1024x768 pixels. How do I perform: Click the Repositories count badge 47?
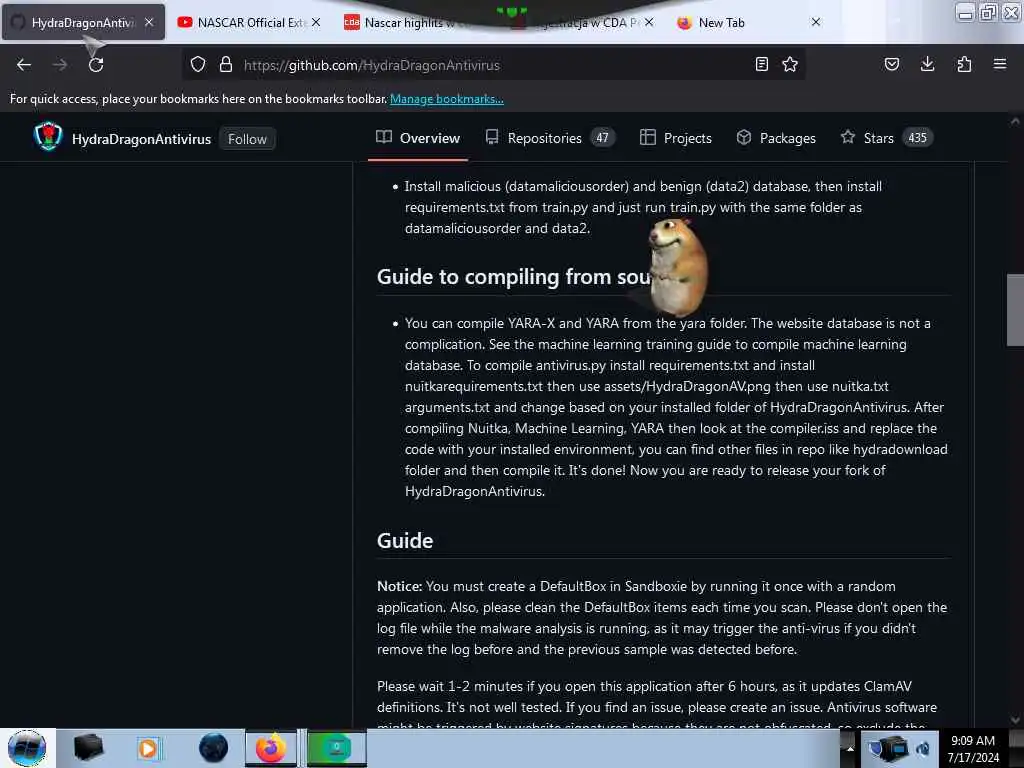click(602, 138)
